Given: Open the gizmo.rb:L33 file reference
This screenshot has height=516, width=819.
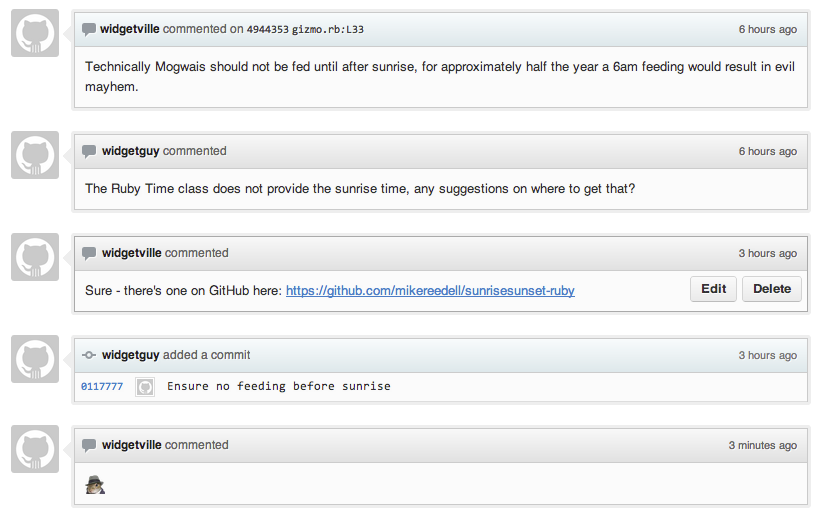Looking at the screenshot, I should (327, 29).
